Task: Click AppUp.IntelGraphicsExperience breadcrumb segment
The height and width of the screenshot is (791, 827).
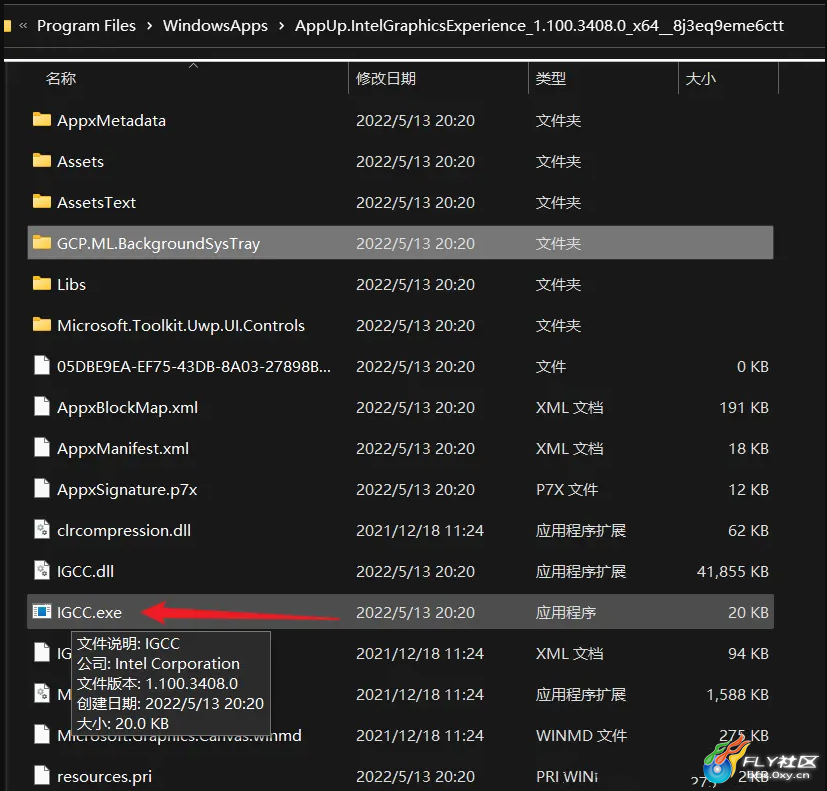Action: 539,25
